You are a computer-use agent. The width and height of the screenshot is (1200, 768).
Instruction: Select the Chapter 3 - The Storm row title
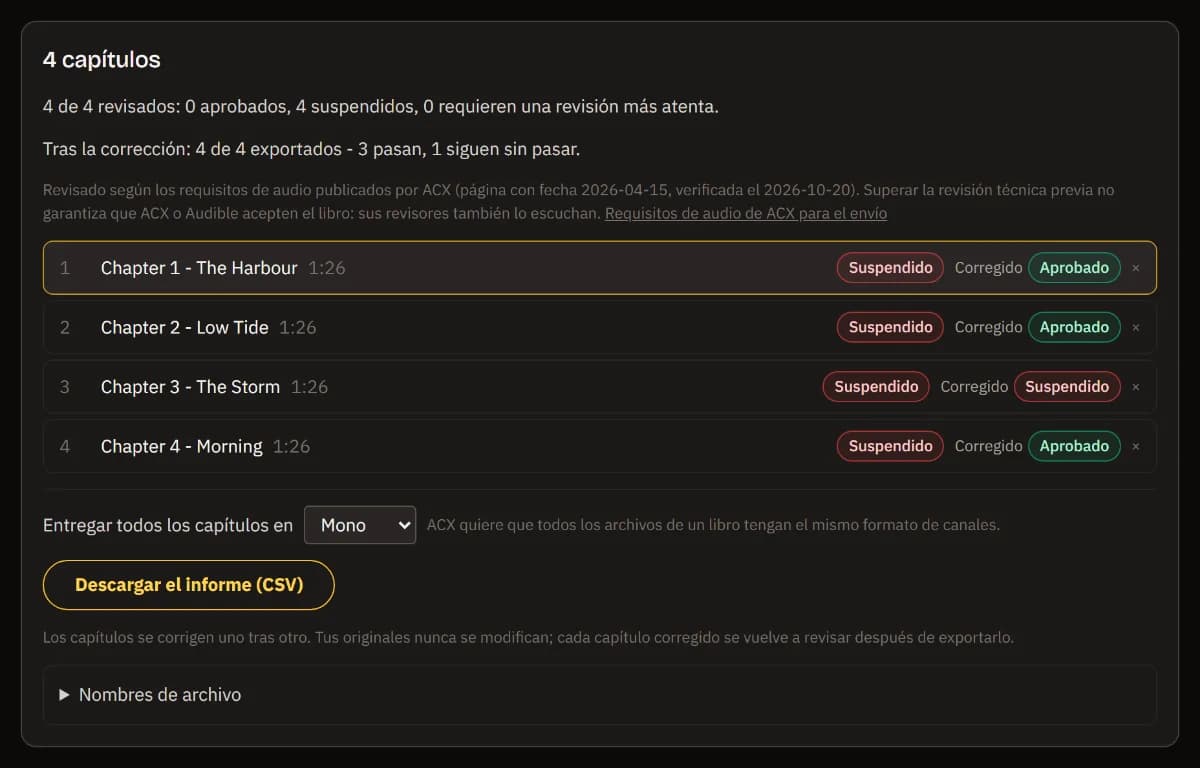[x=190, y=387]
